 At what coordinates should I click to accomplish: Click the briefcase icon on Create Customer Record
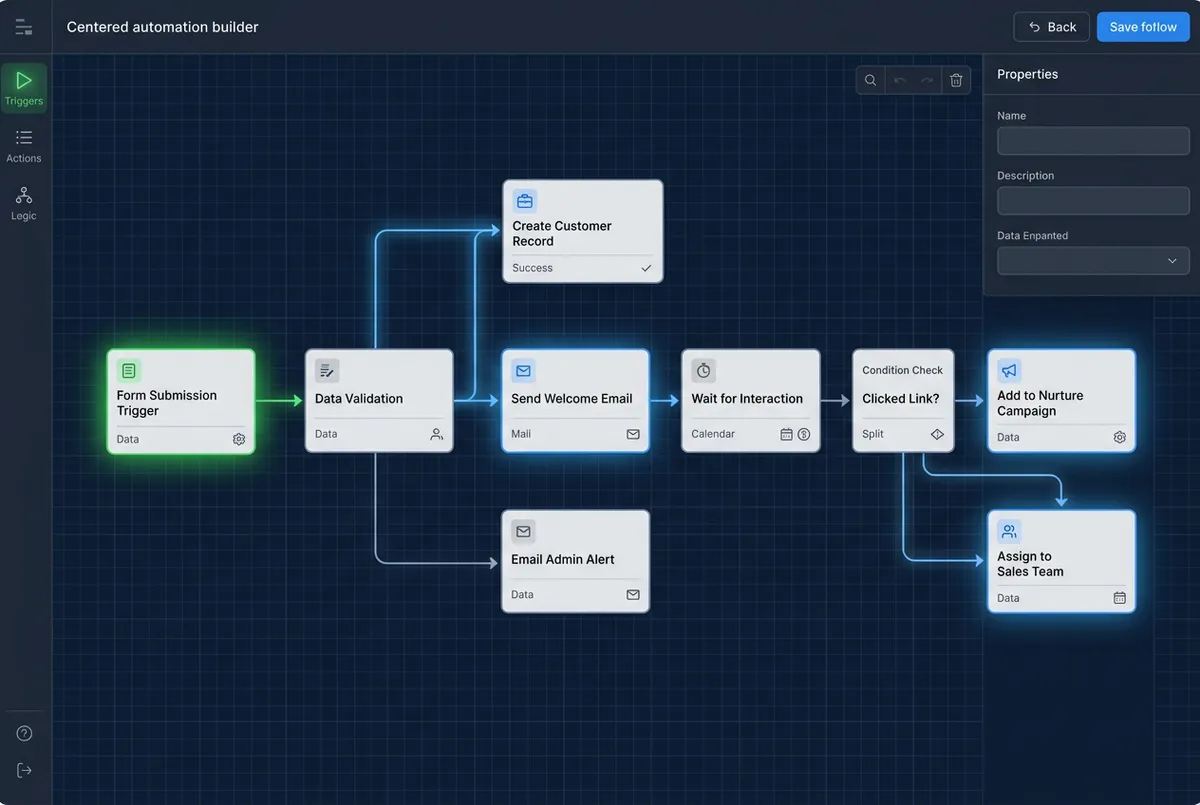[525, 201]
